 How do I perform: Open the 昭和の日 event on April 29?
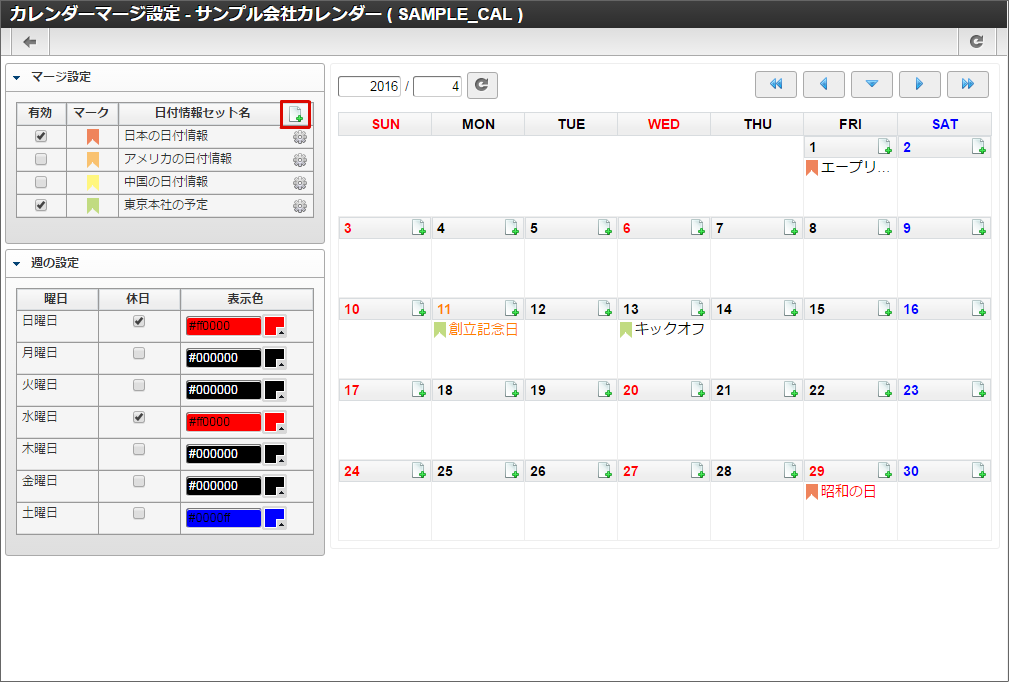point(847,492)
